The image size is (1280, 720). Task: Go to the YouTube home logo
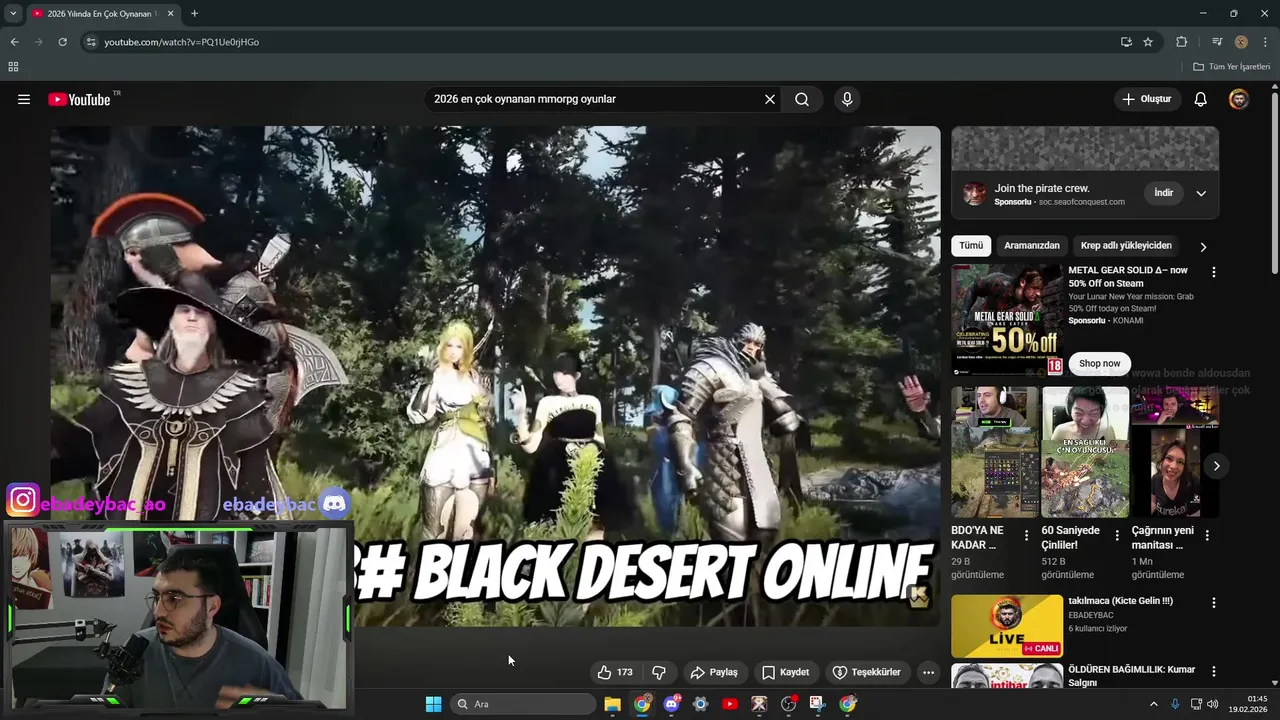79,99
